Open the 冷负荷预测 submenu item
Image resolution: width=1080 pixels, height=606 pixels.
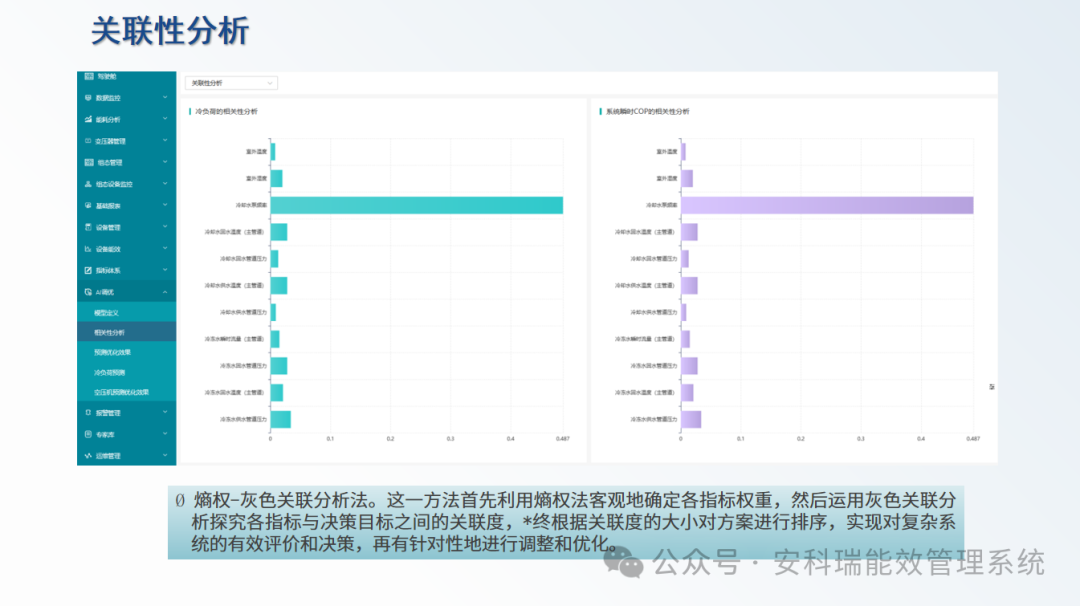coord(127,373)
